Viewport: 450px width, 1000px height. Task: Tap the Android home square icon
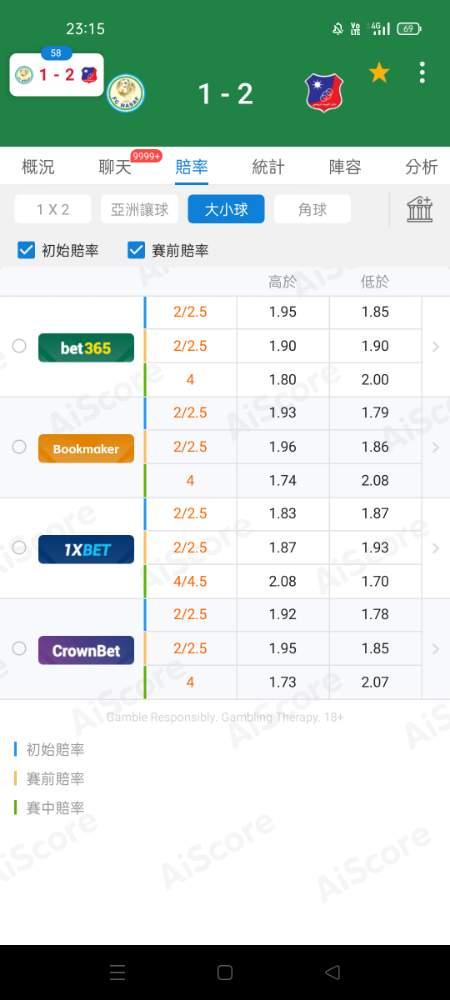(x=224, y=972)
